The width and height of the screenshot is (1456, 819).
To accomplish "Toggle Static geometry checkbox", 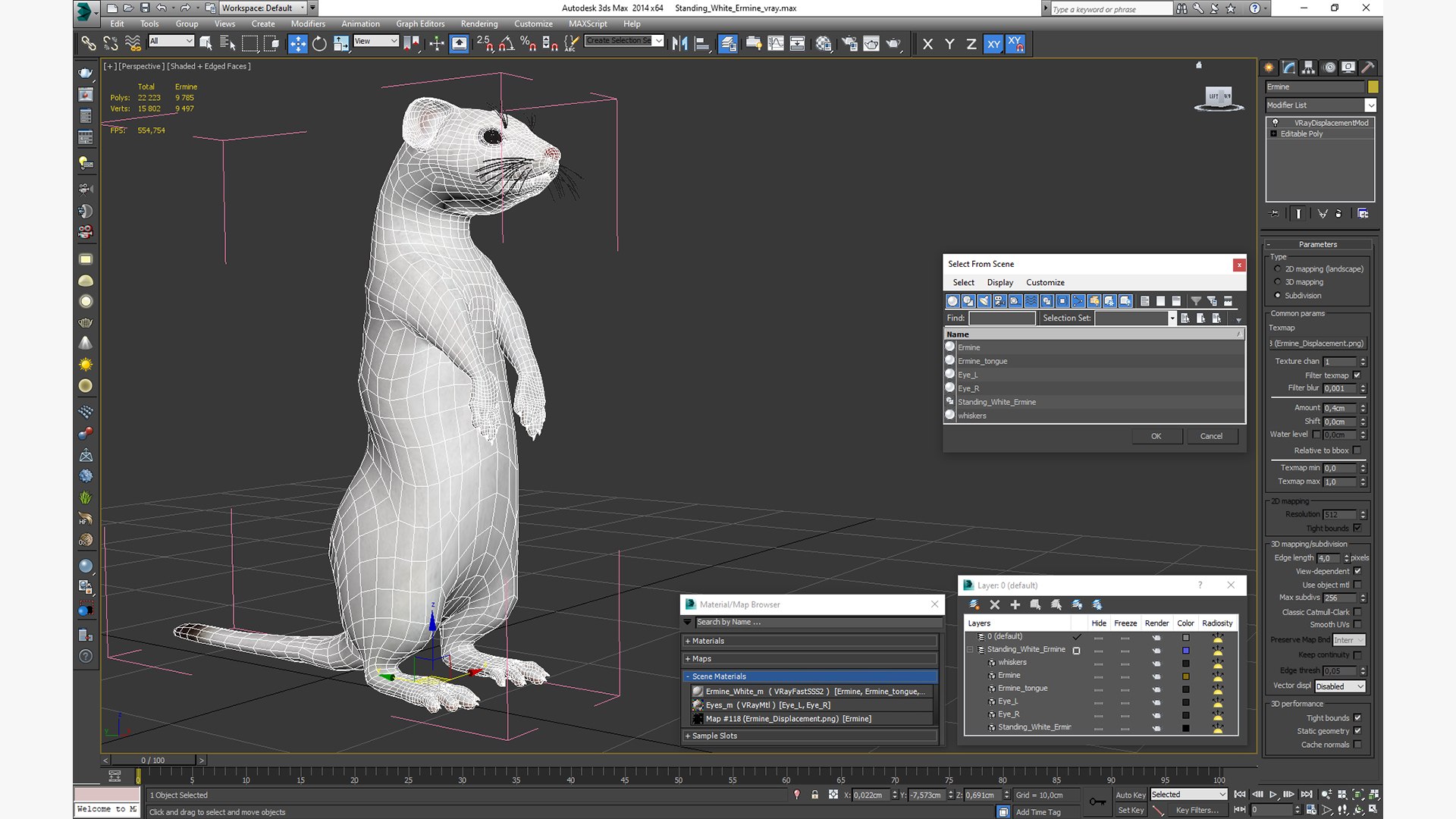I will 1357,731.
